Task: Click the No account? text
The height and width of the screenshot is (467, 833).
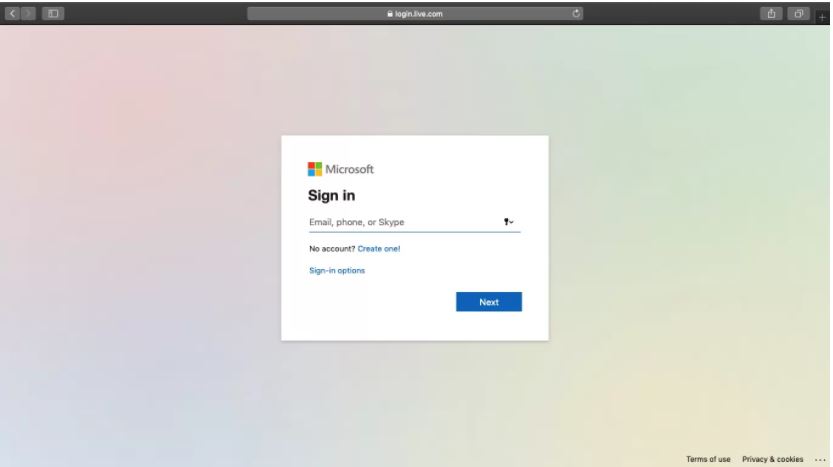Action: tap(332, 249)
